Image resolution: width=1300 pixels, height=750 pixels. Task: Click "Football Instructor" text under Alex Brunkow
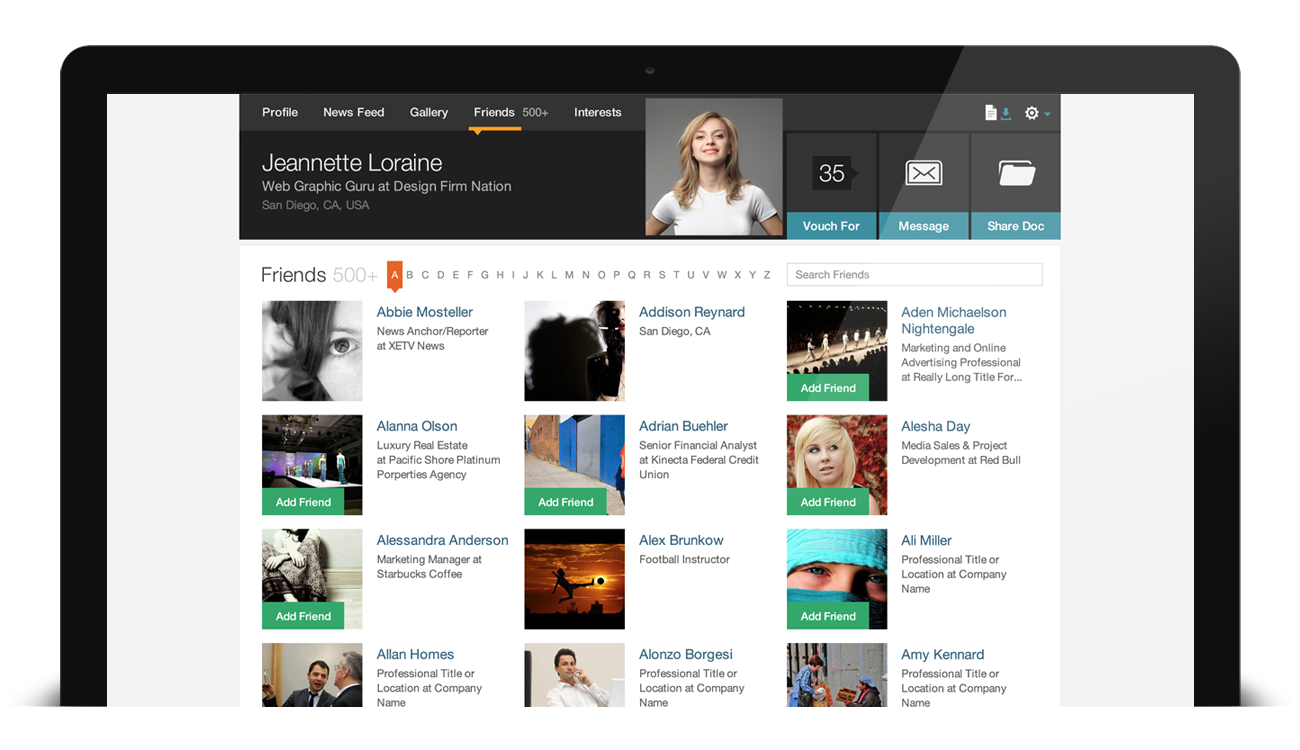point(685,559)
